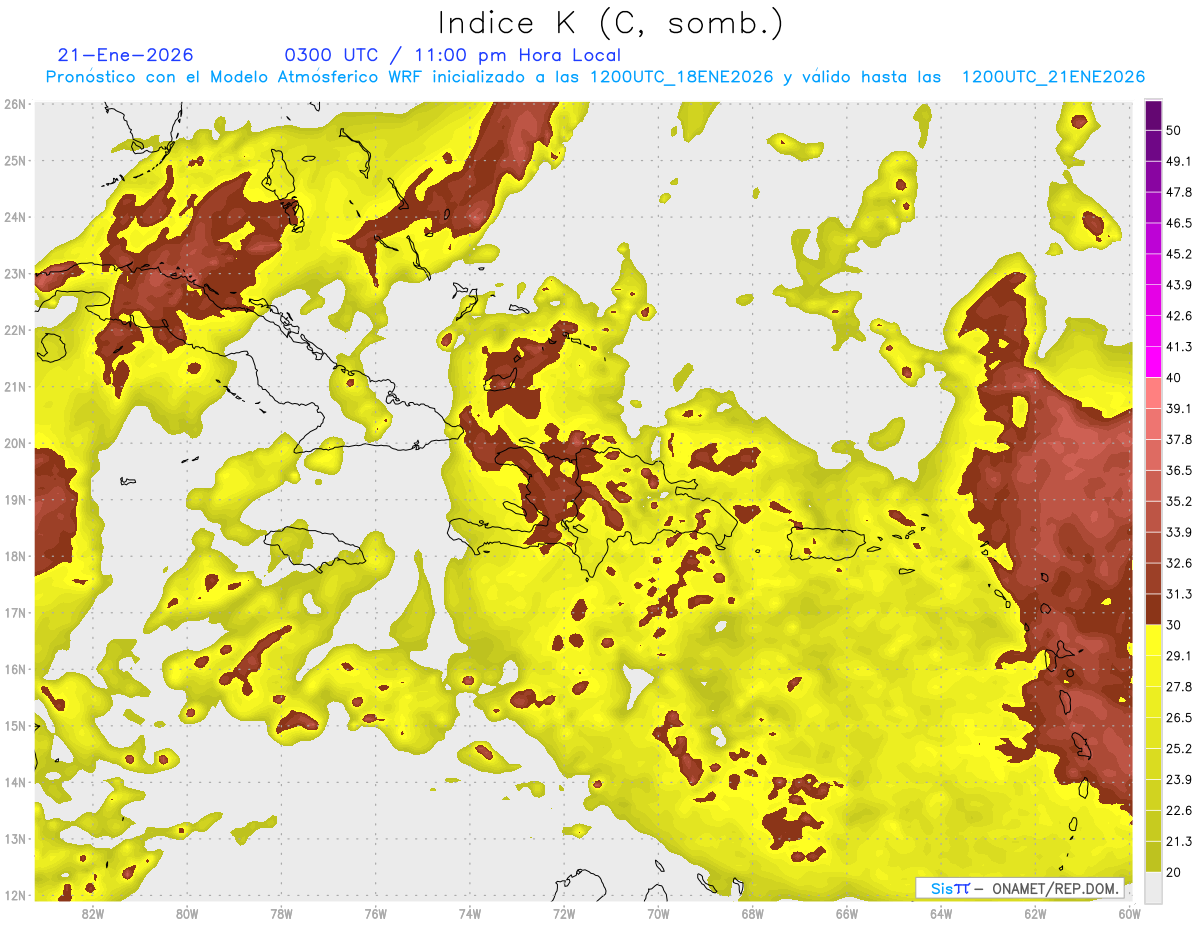Click the longitude axis label "78W"

(x=281, y=914)
